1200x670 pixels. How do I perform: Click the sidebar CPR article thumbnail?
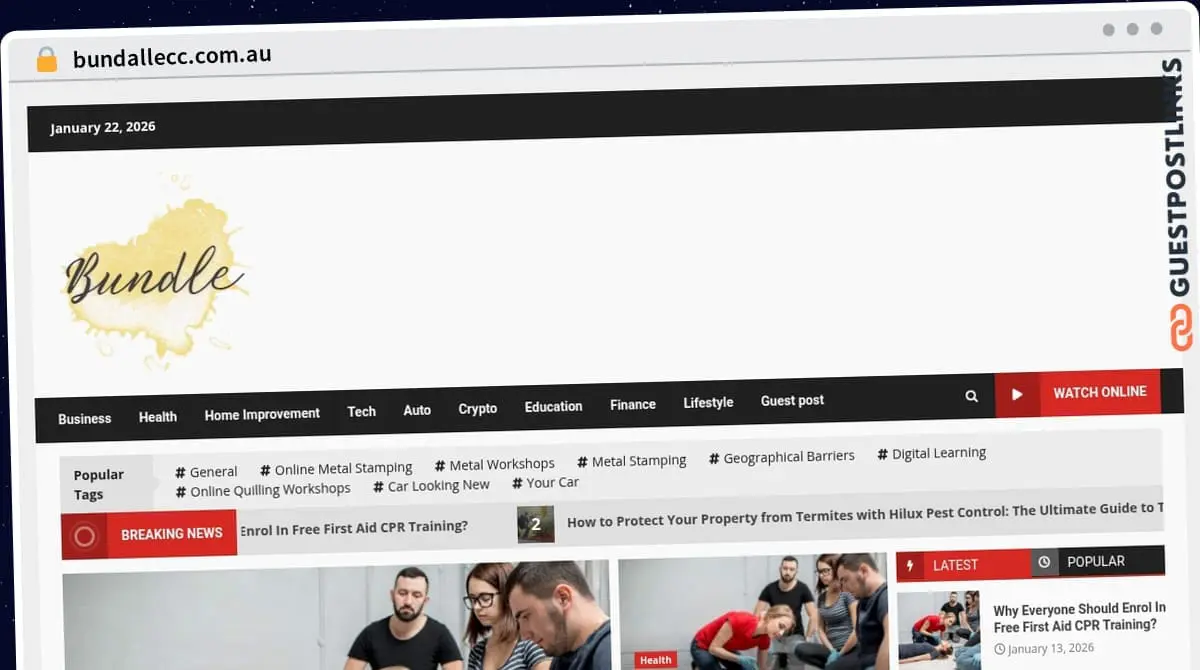pyautogui.click(x=939, y=629)
